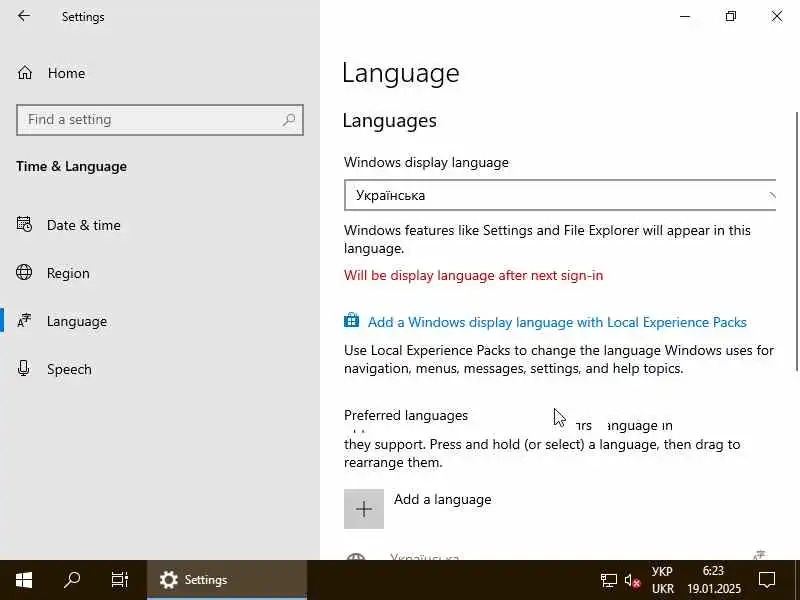Click the red sign-in notice text
The height and width of the screenshot is (600, 800).
coord(473,276)
